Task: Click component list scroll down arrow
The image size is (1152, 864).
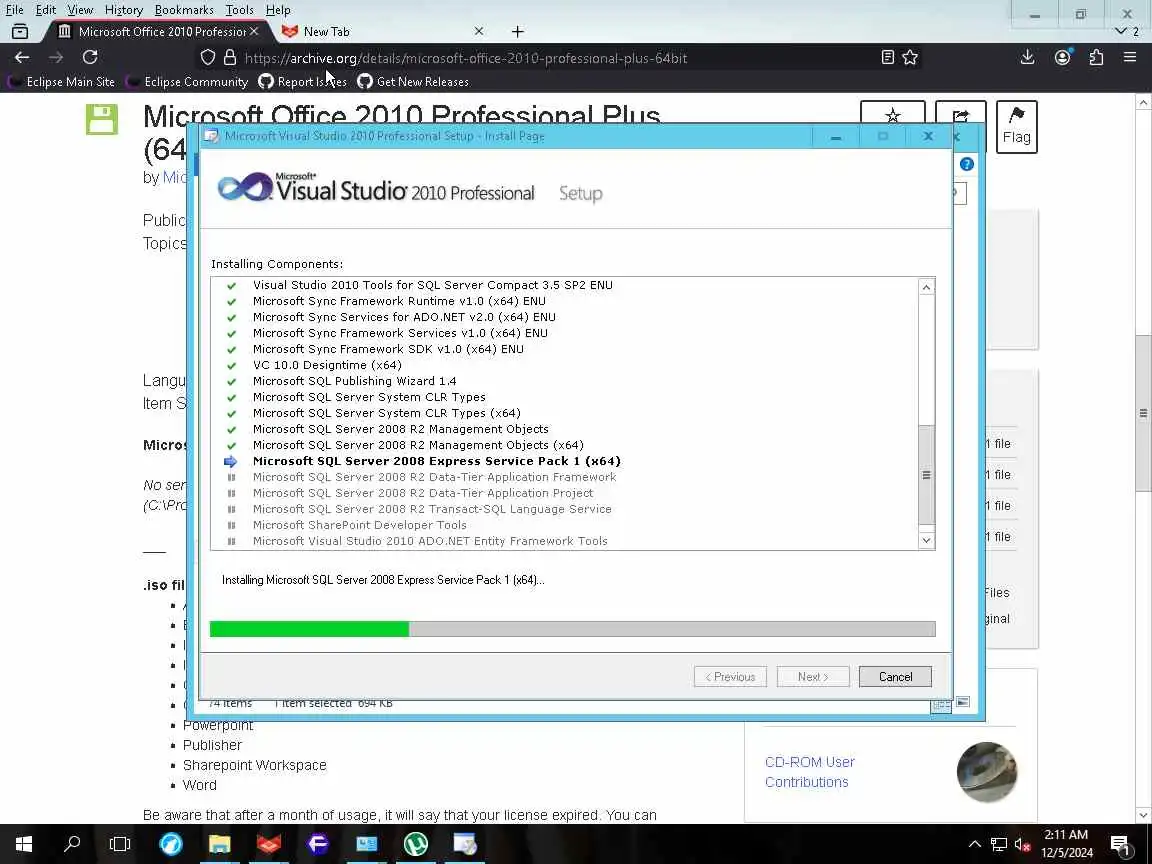Action: (x=926, y=541)
